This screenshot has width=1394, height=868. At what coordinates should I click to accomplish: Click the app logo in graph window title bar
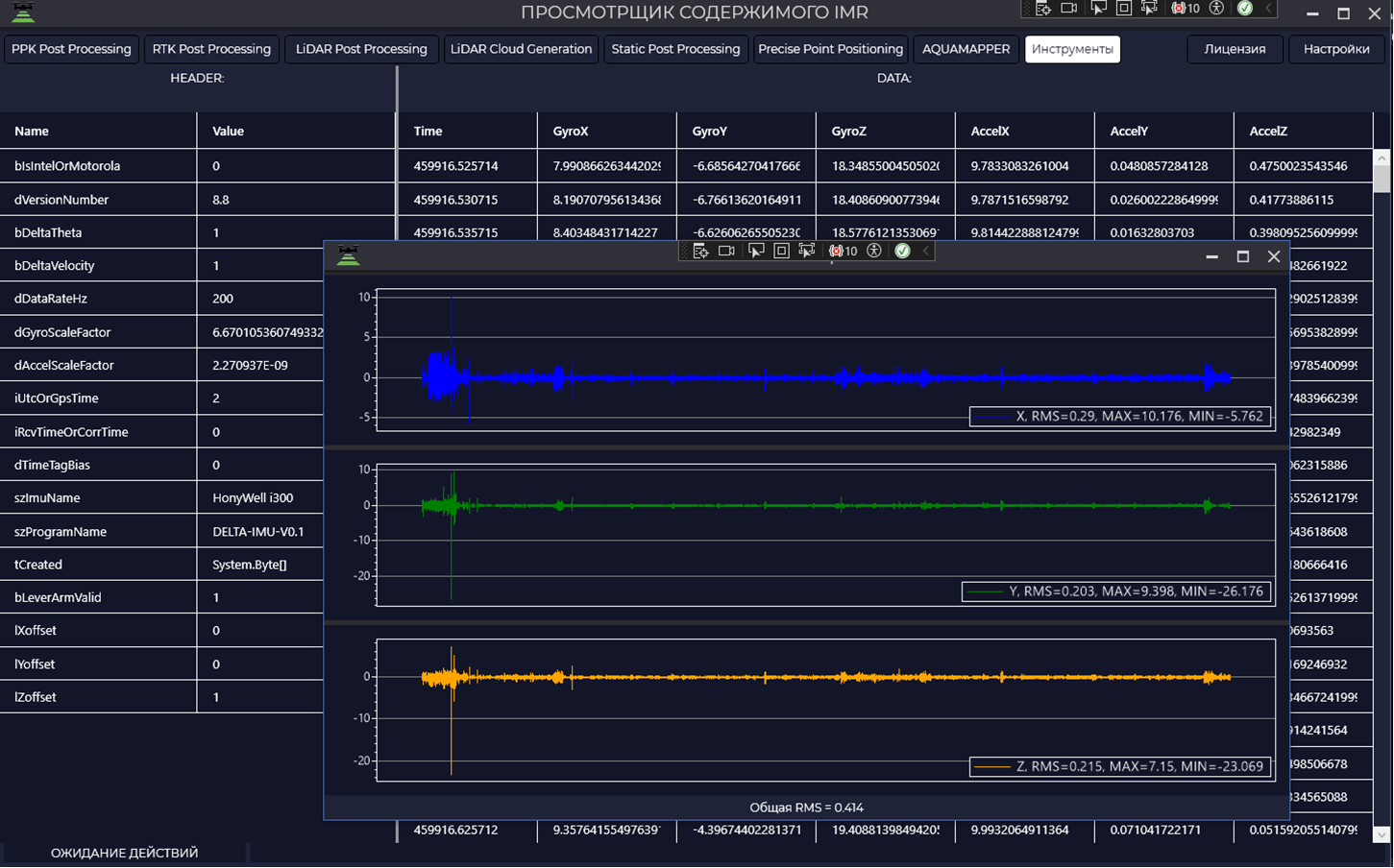click(x=348, y=254)
